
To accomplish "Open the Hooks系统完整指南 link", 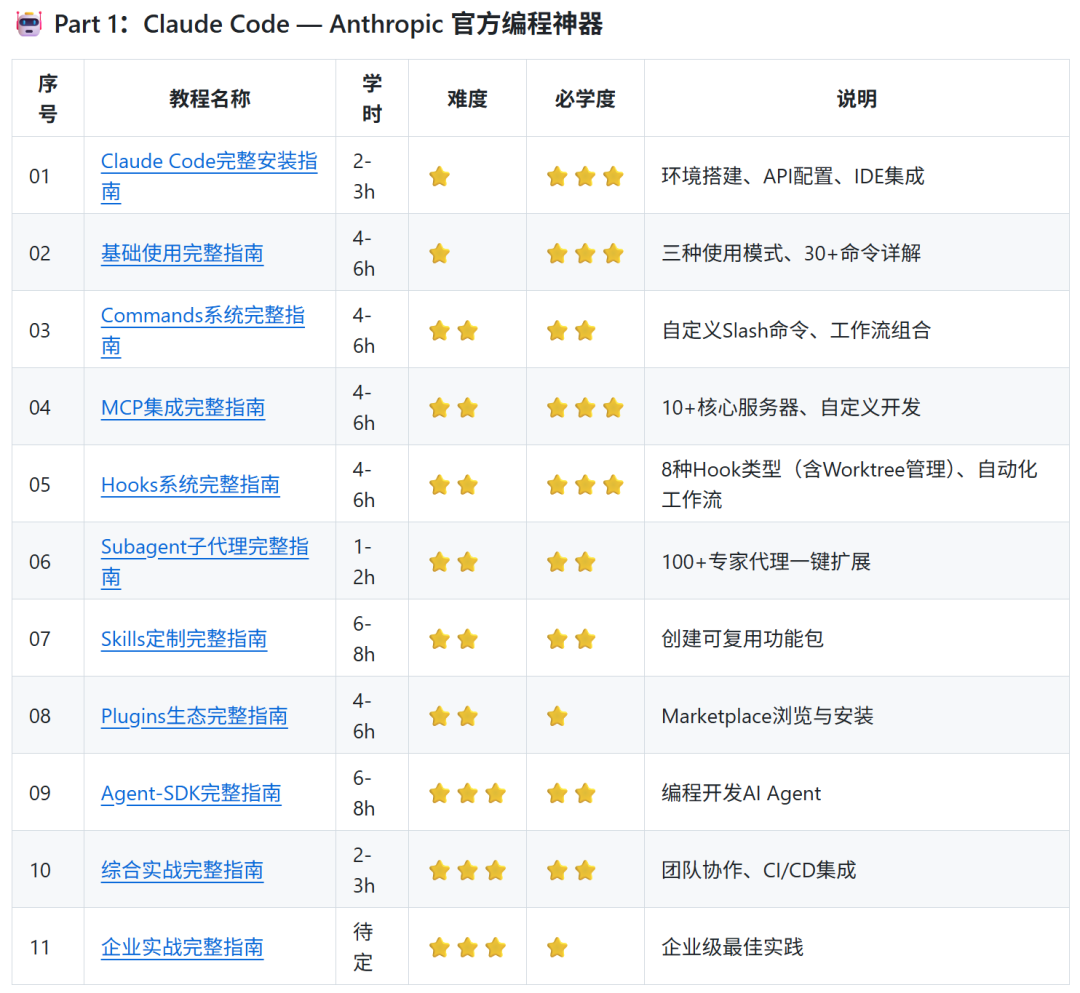I will click(190, 485).
